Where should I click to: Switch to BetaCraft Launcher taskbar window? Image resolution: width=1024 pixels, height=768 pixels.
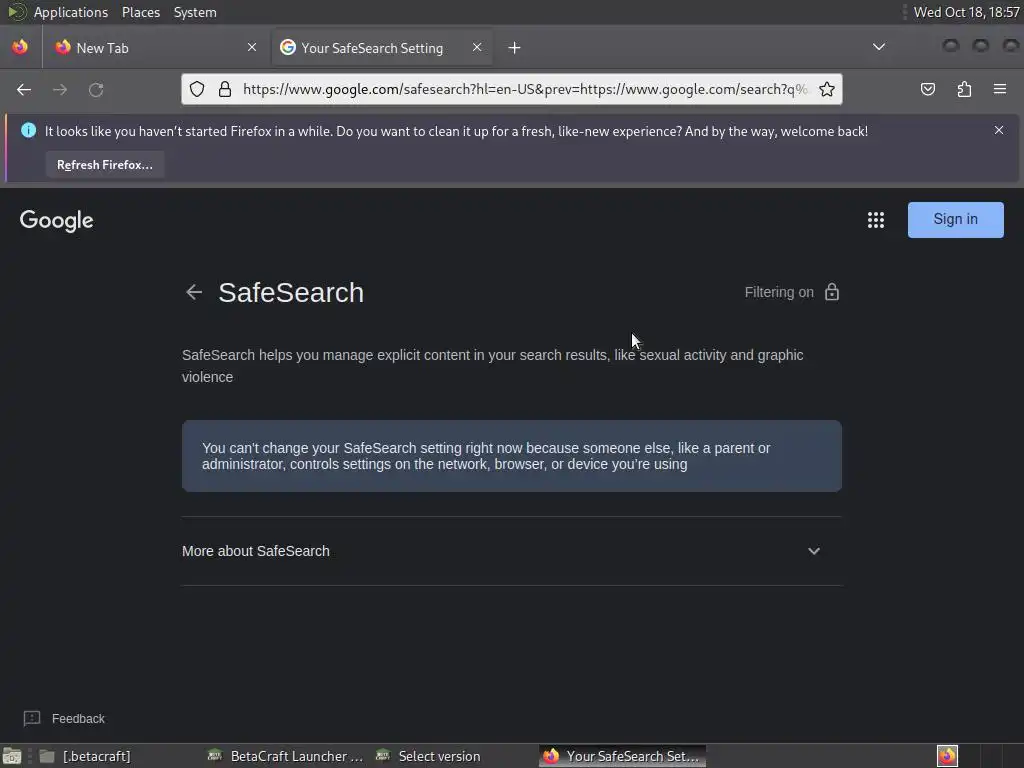tap(285, 756)
